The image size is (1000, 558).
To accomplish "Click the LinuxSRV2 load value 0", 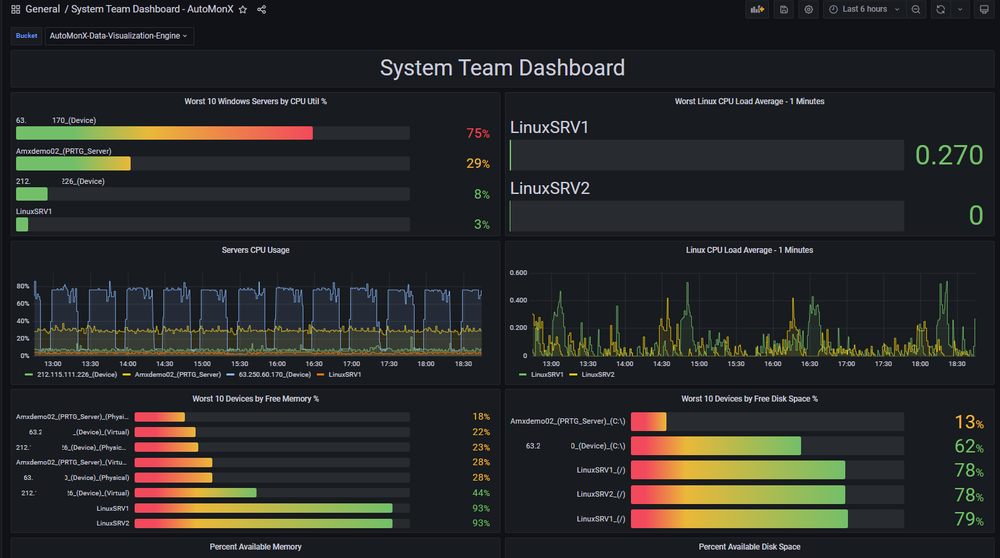I will 976,216.
